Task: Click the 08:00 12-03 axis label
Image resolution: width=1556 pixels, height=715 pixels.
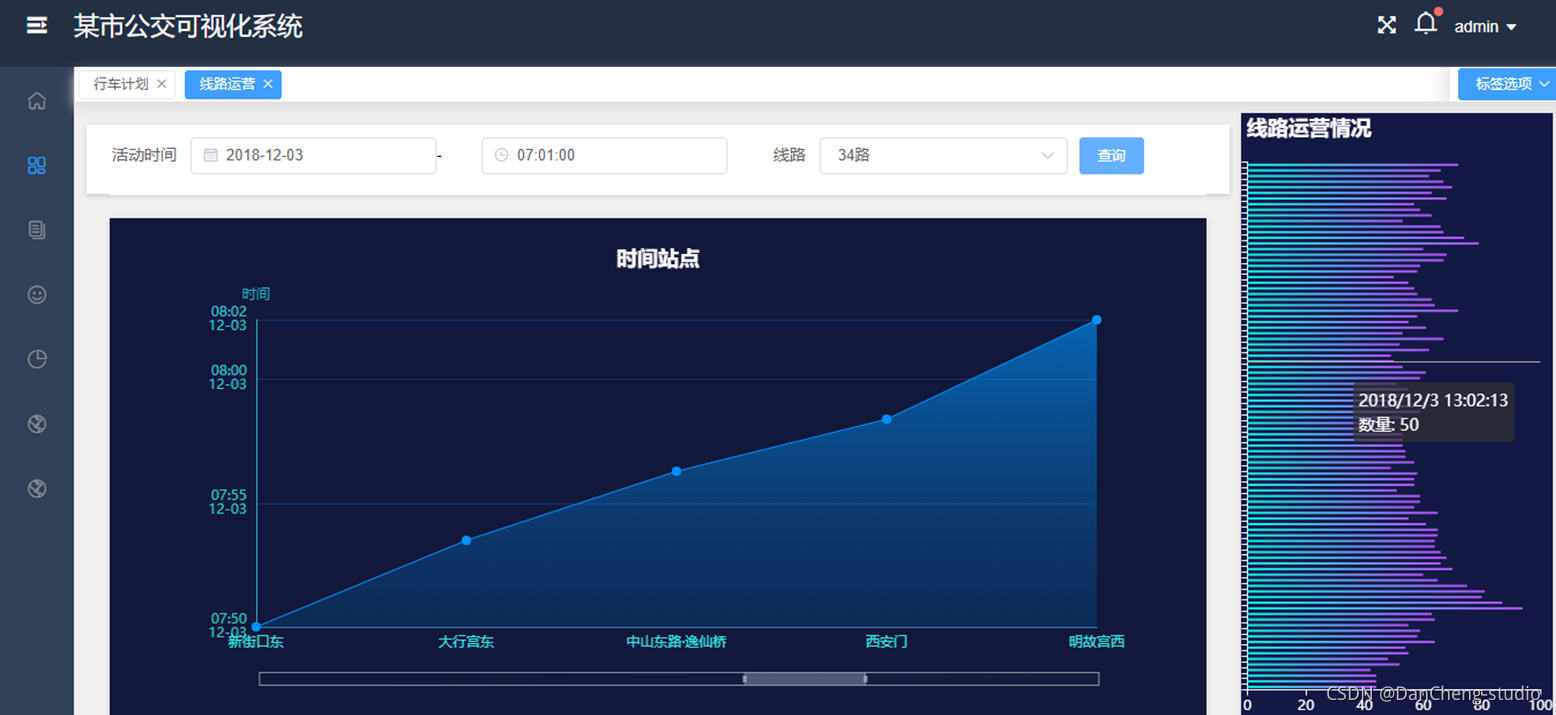Action: [228, 377]
